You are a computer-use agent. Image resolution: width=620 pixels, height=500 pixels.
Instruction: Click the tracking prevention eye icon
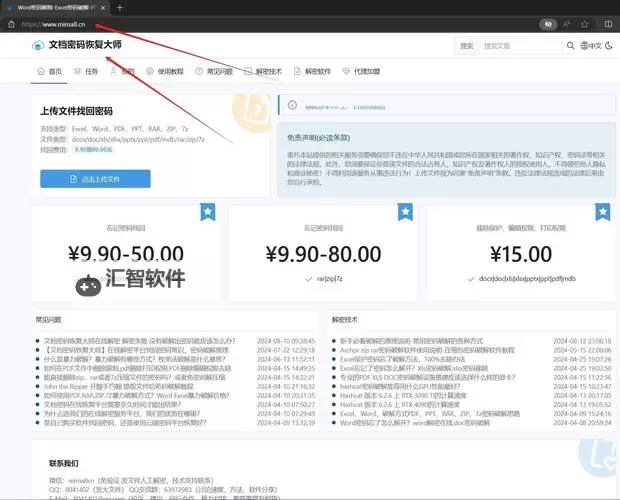point(548,24)
